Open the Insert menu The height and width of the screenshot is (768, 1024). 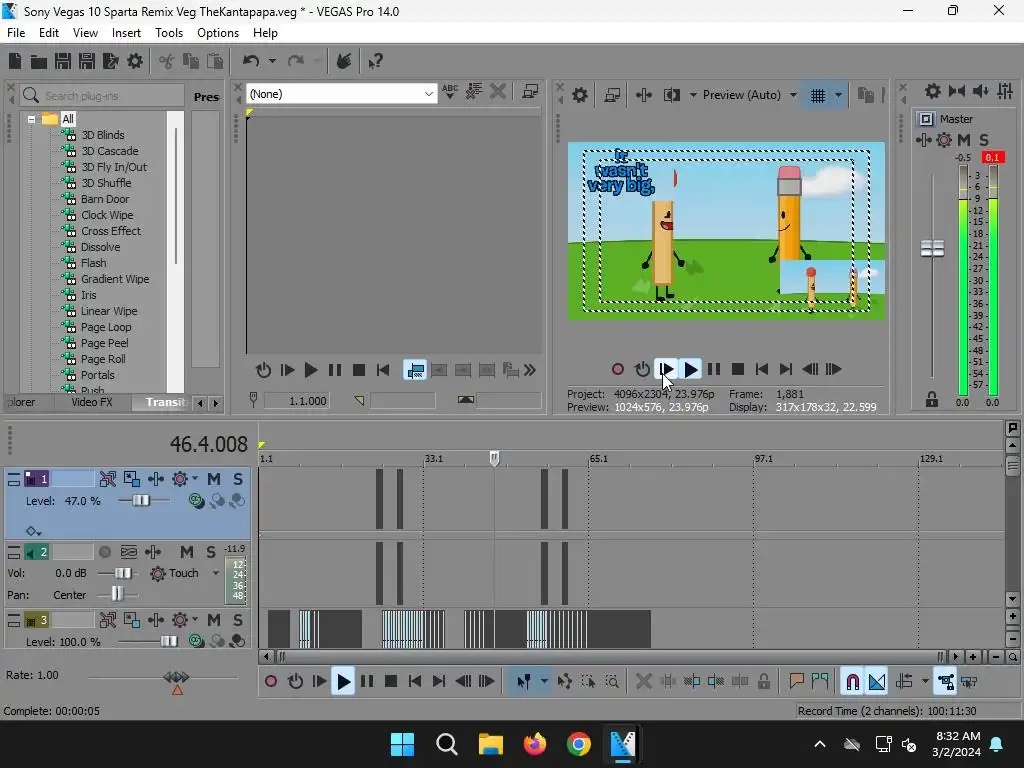(x=126, y=33)
